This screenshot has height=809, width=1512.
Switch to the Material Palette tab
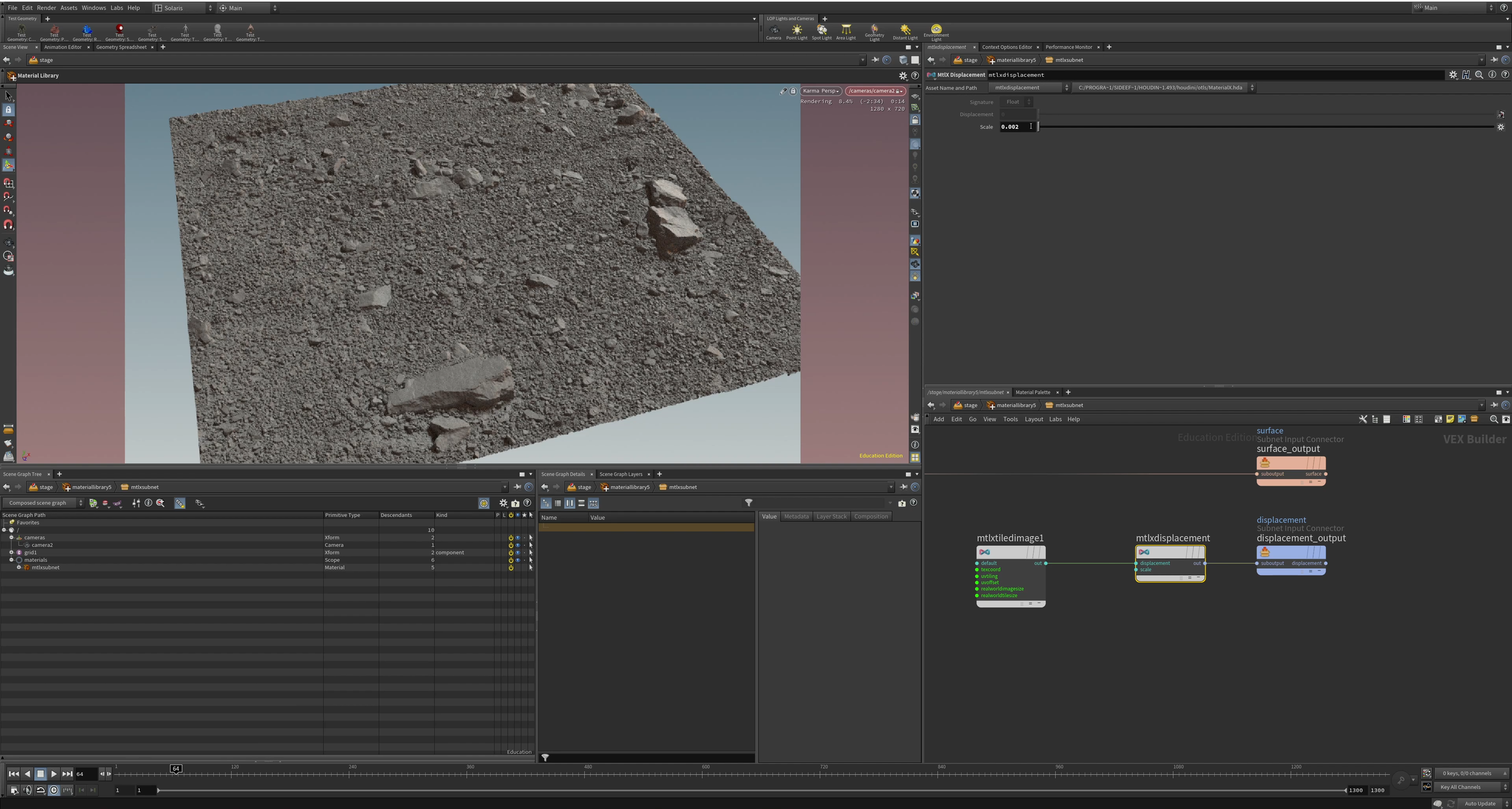pos(1032,392)
